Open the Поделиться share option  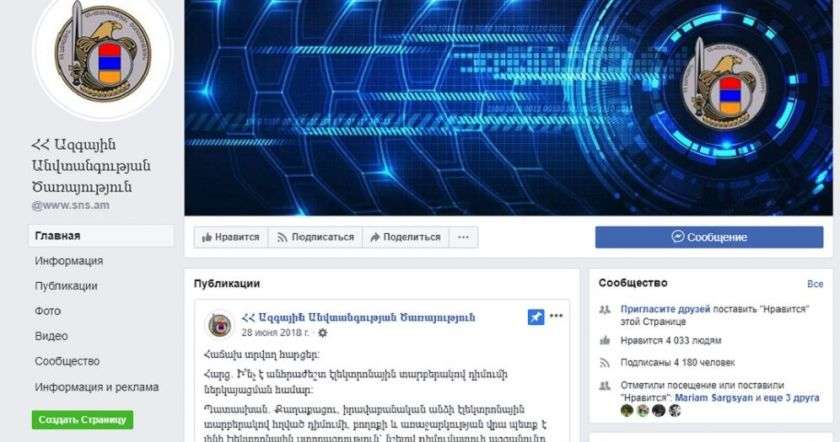click(x=405, y=237)
